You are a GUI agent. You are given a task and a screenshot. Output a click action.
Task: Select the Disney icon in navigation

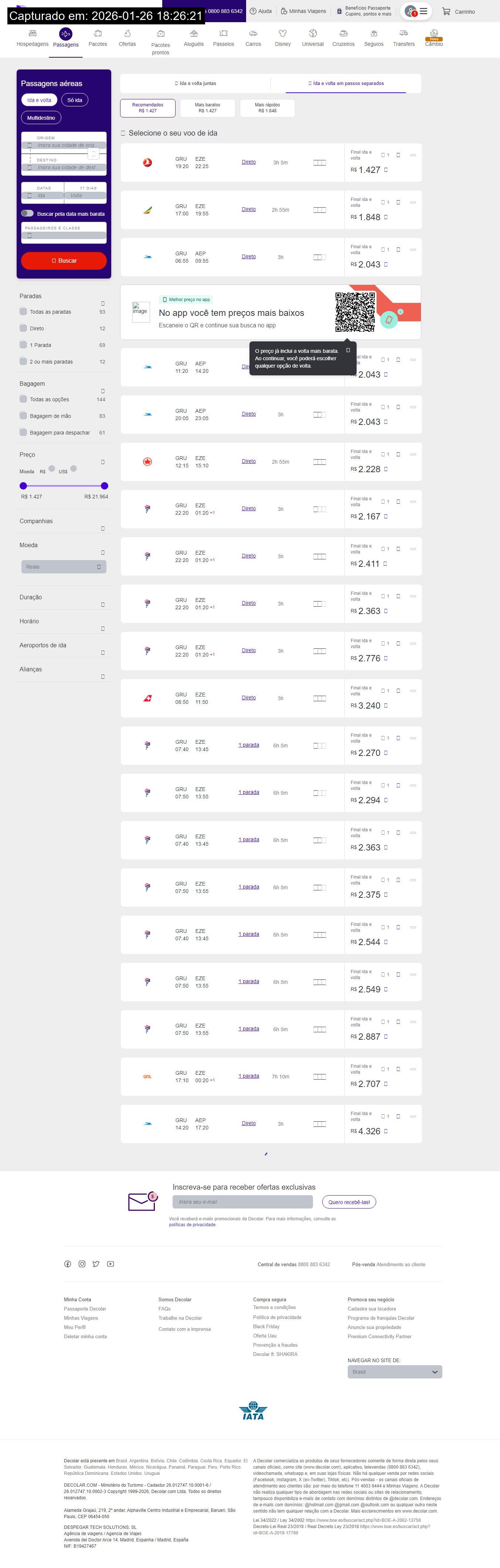click(x=283, y=34)
